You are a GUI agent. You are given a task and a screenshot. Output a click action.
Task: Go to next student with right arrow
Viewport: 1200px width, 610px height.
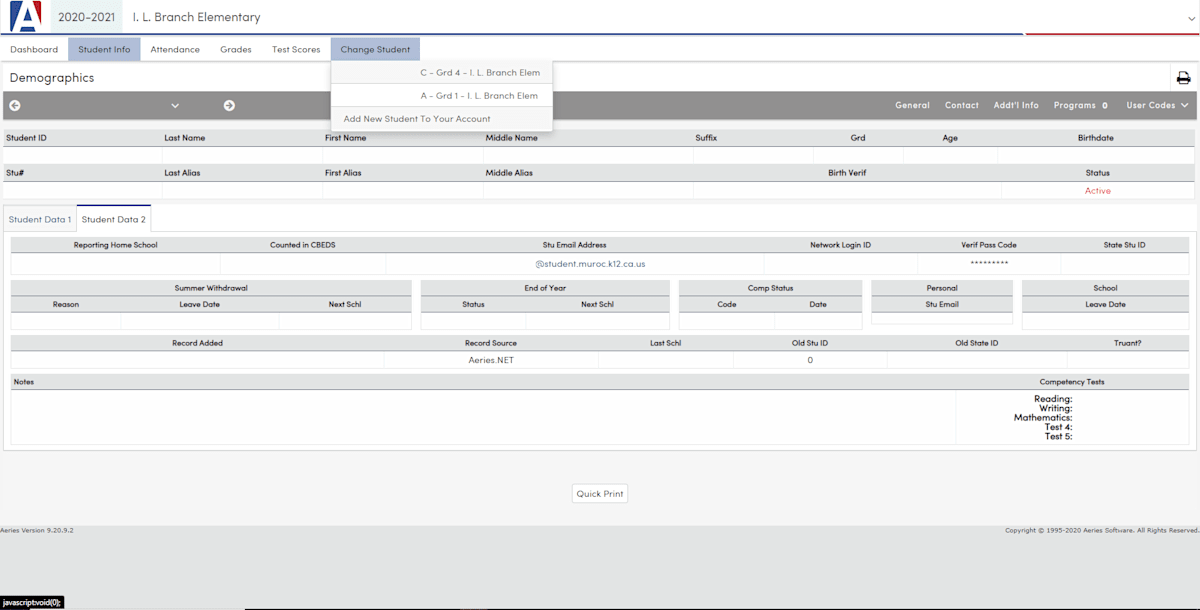[x=229, y=105]
